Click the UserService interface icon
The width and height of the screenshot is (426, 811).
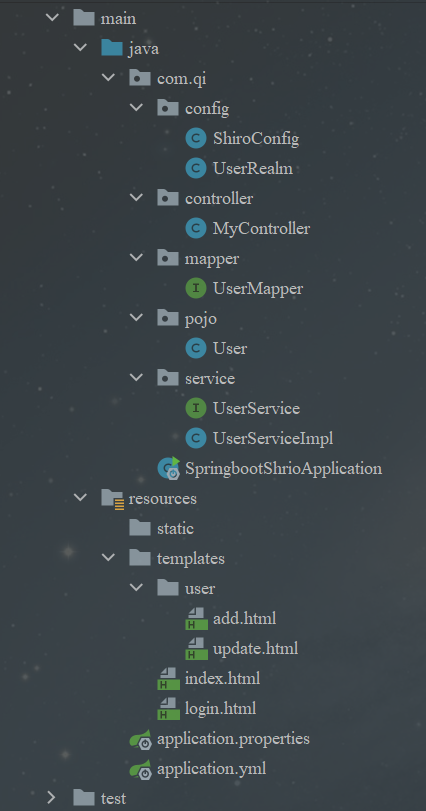click(195, 408)
